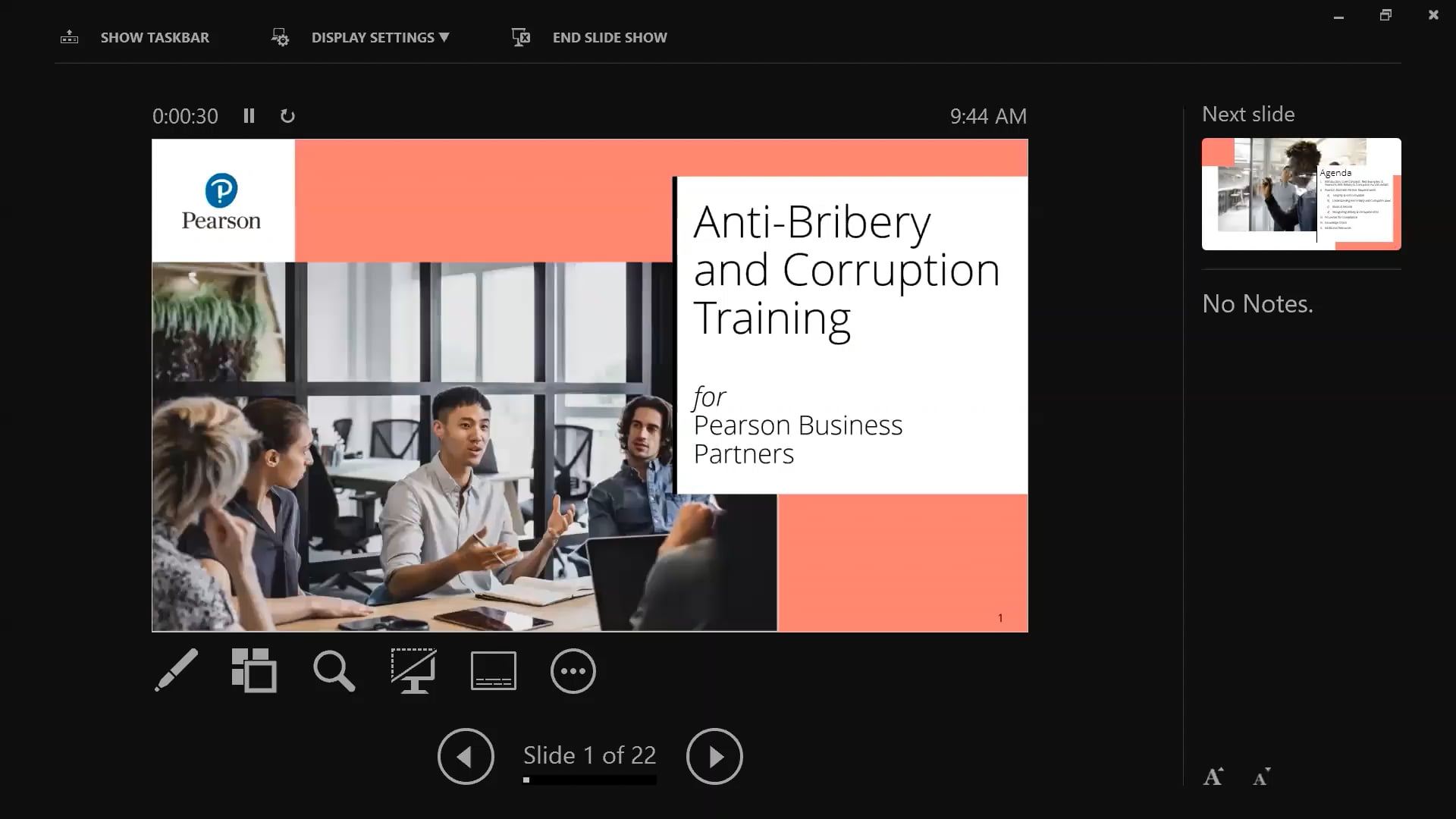
Task: Select the pen and laser pointer tool
Action: 176,670
